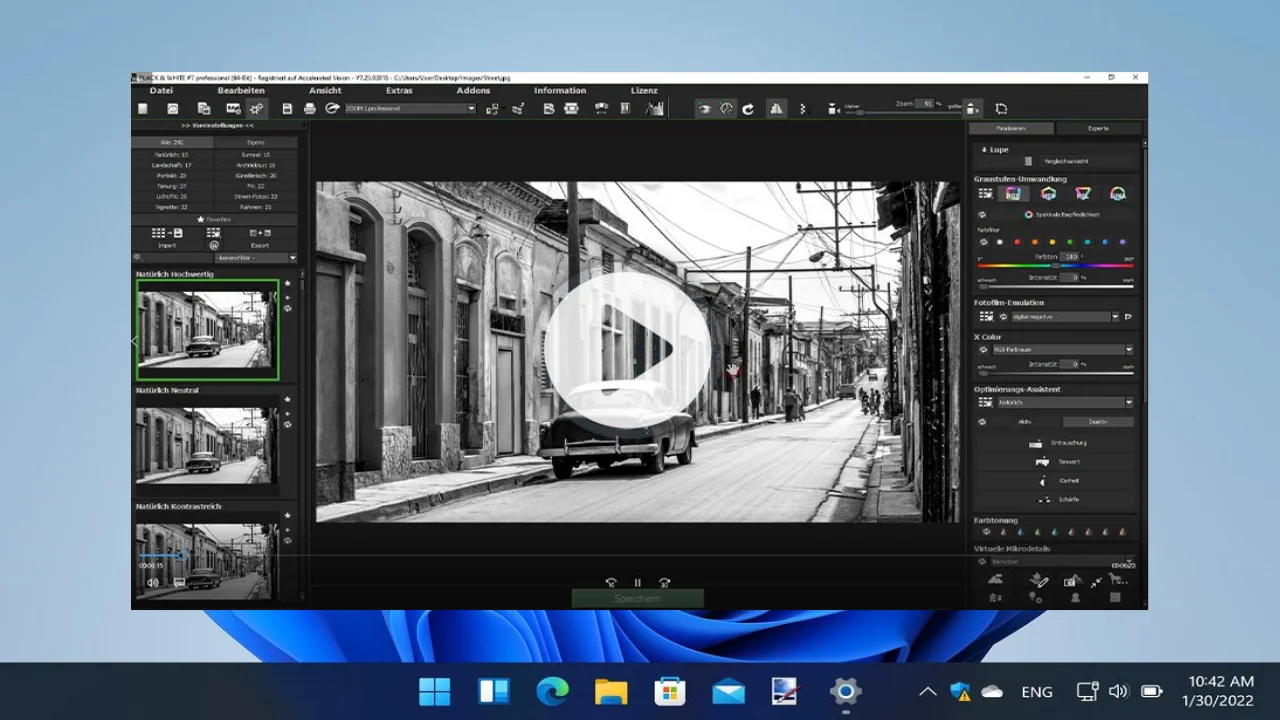Select the red color filter dot
1280x720 pixels.
coord(1017,242)
